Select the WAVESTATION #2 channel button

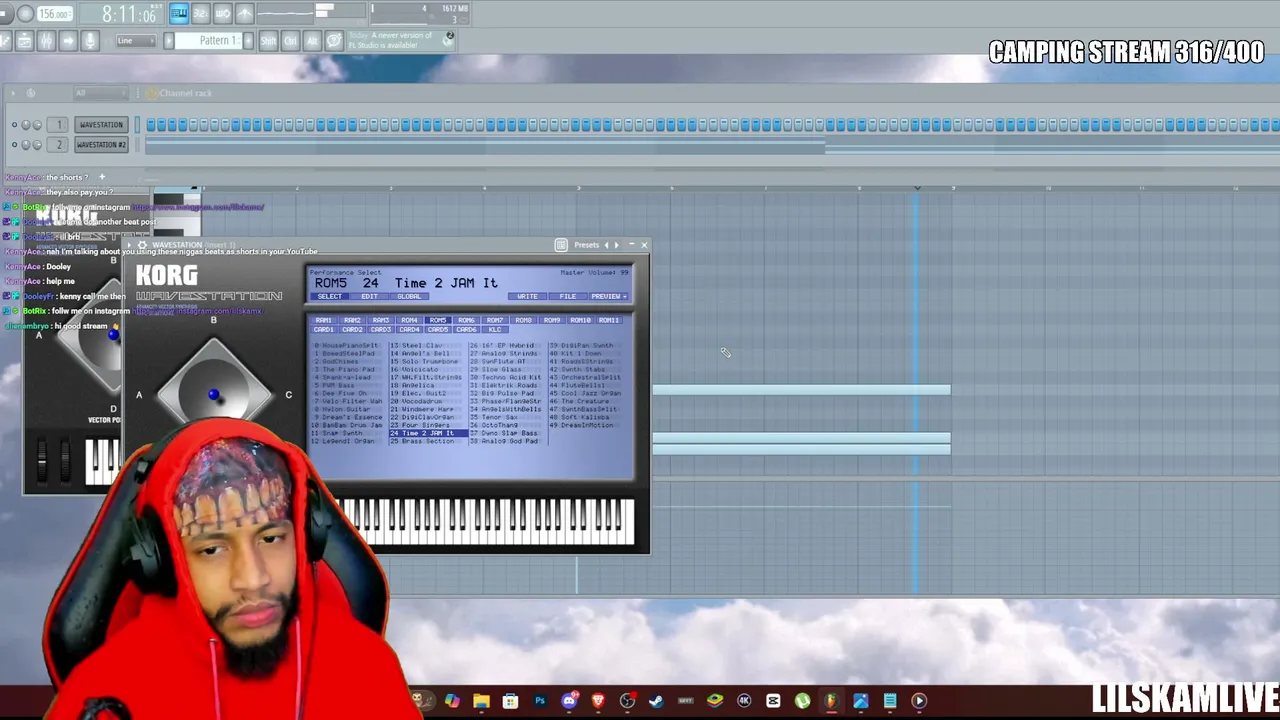click(x=101, y=145)
